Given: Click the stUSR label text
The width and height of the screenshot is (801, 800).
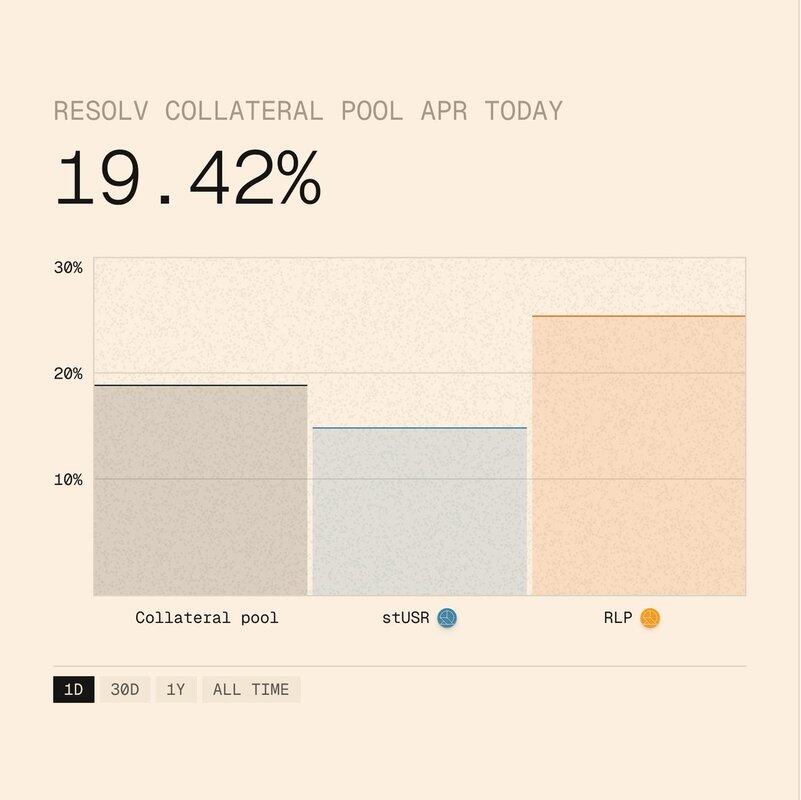Looking at the screenshot, I should [x=405, y=618].
